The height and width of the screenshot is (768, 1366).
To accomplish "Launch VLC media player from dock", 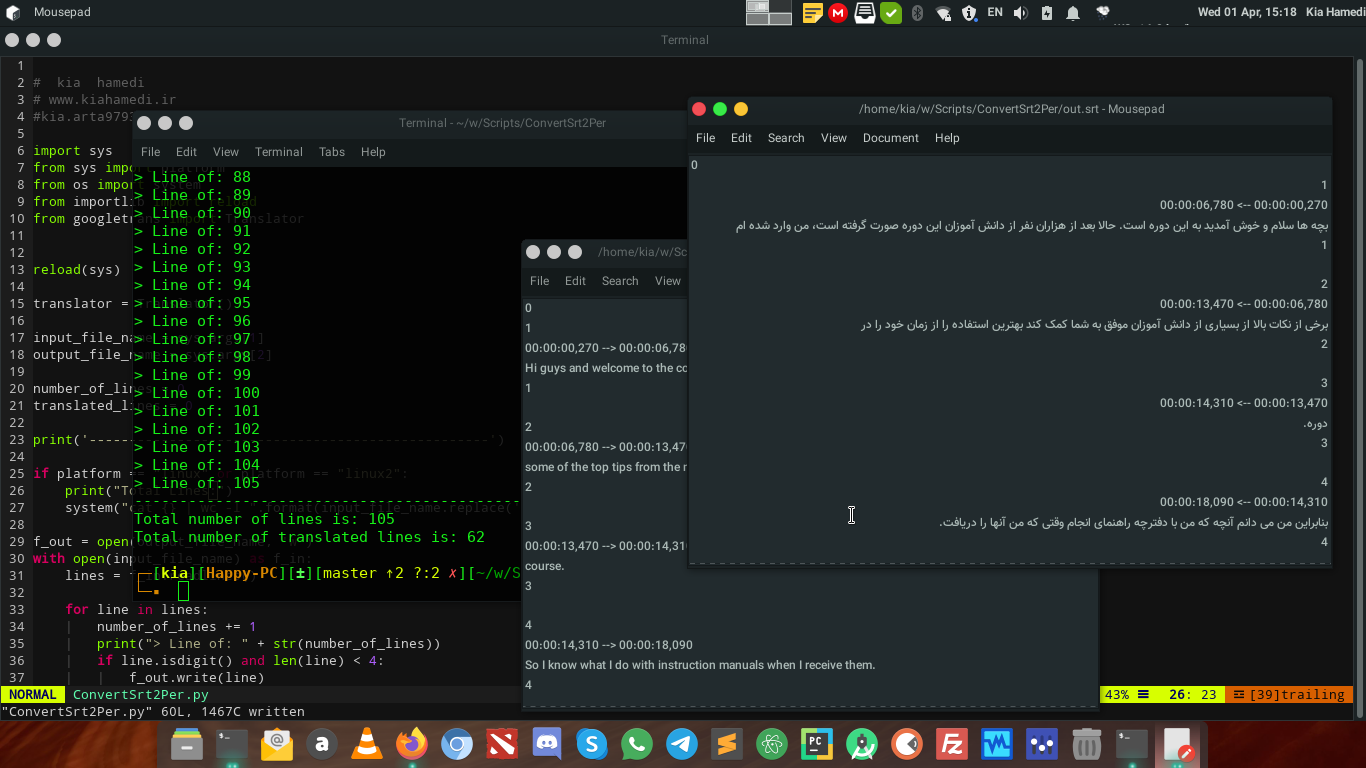I will (x=367, y=744).
